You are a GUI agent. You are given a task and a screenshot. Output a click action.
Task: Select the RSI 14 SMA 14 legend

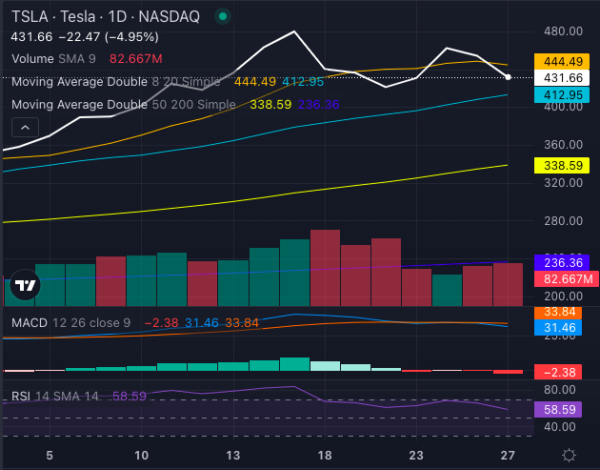point(55,396)
